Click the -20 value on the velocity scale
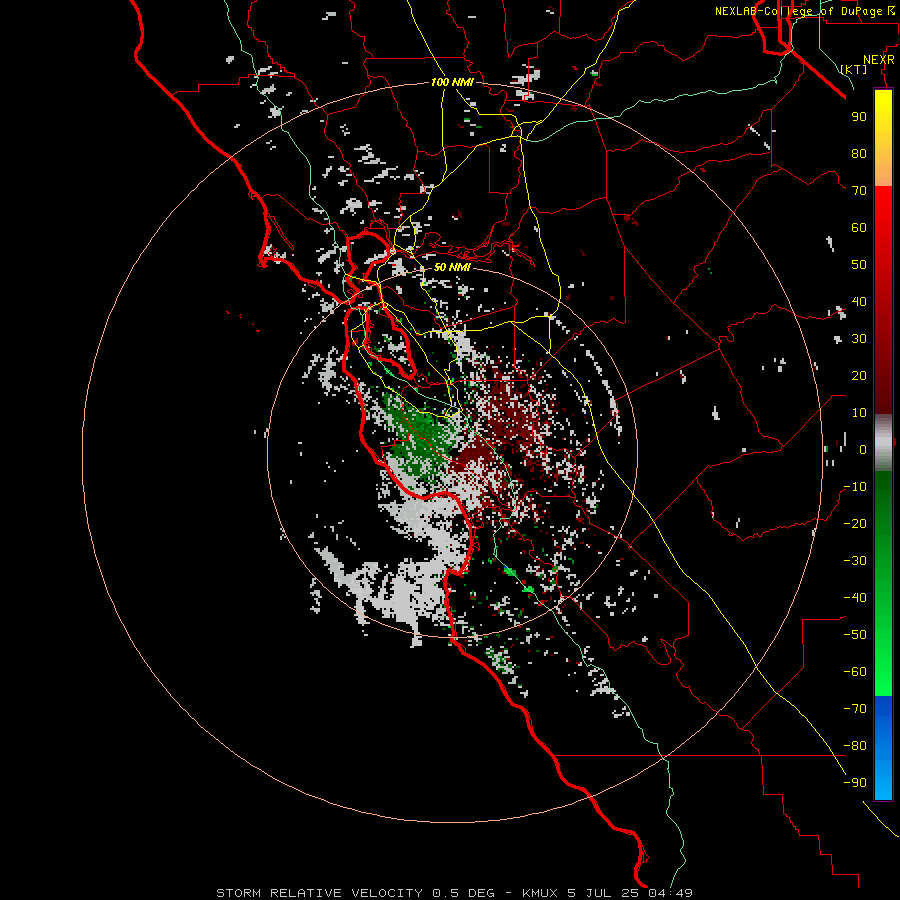 pyautogui.click(x=855, y=524)
